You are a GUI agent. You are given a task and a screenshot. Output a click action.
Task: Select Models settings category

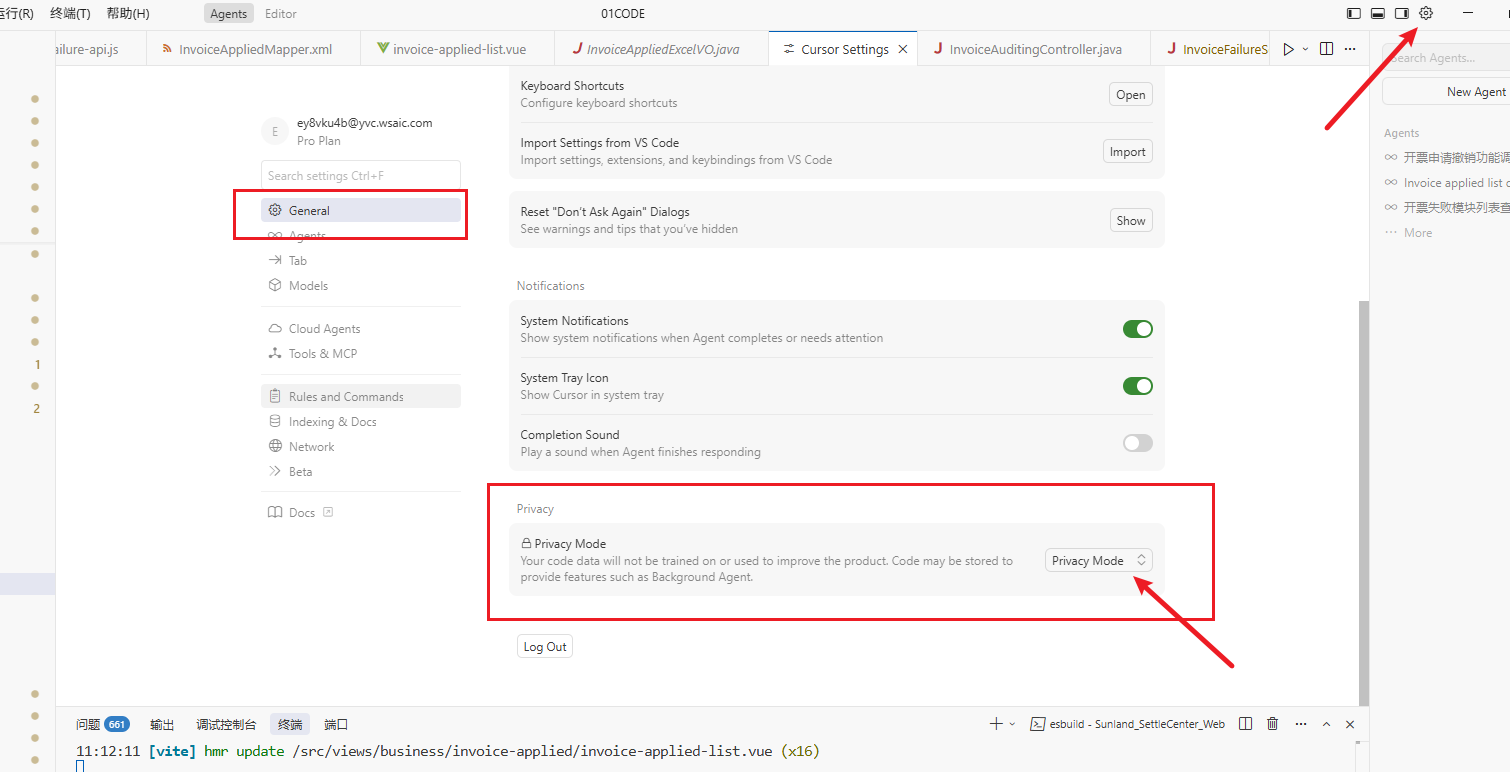(361, 285)
